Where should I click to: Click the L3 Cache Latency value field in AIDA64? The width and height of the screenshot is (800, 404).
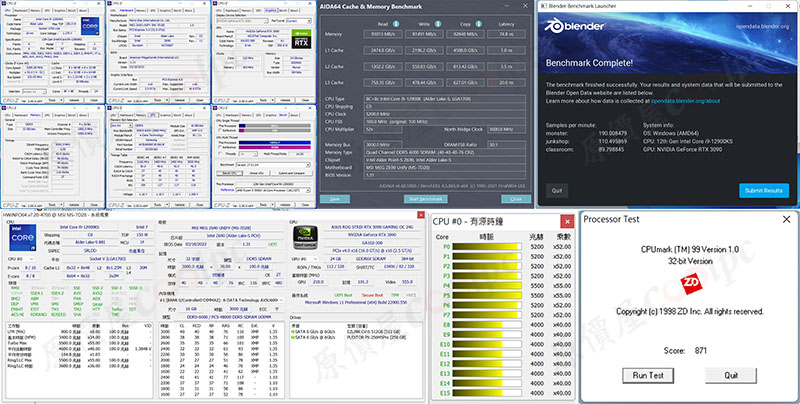pyautogui.click(x=507, y=83)
